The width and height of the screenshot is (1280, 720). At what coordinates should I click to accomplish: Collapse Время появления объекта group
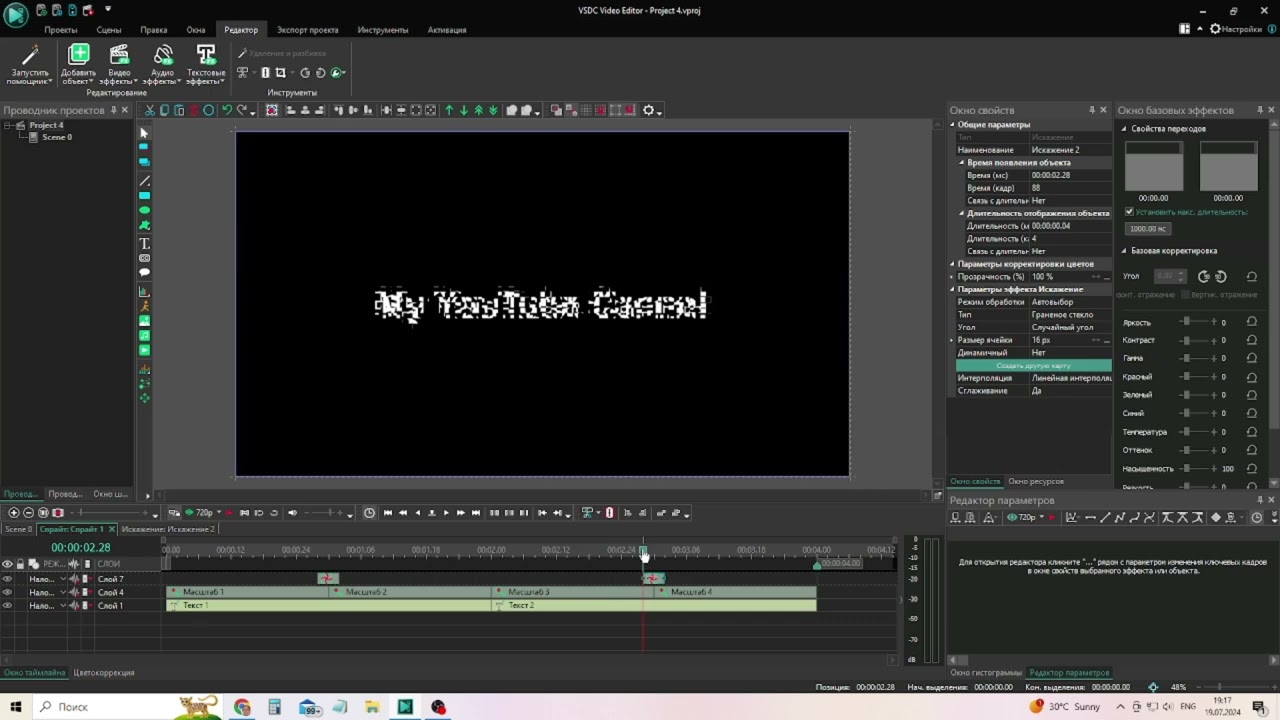click(962, 162)
